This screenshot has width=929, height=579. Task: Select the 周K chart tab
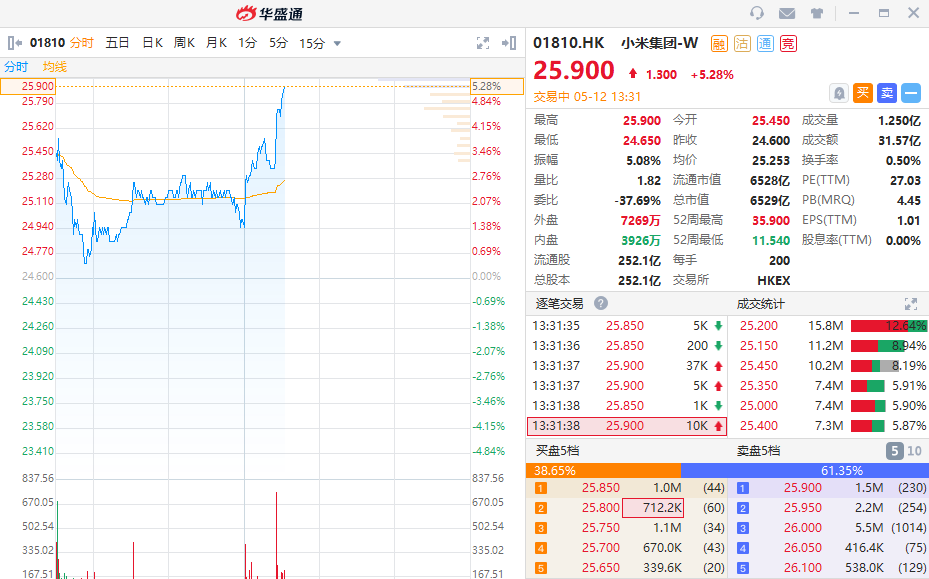[x=184, y=43]
